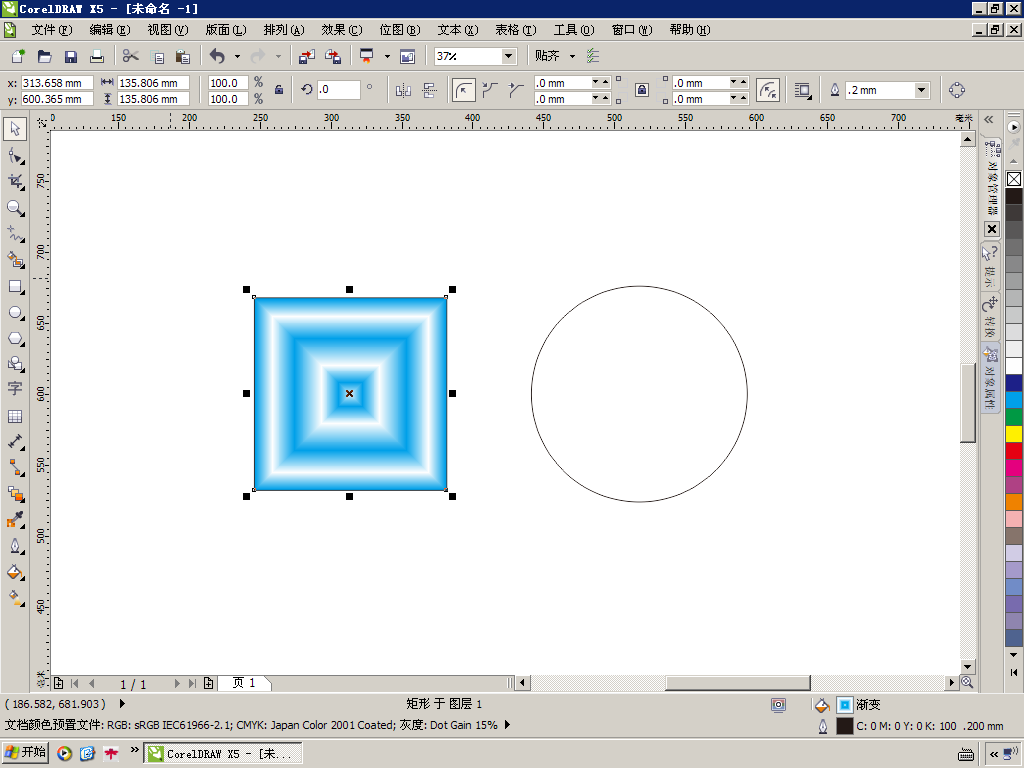Screen dimensions: 1024x768
Task: Switch to the 页 1 page tab
Action: [244, 683]
